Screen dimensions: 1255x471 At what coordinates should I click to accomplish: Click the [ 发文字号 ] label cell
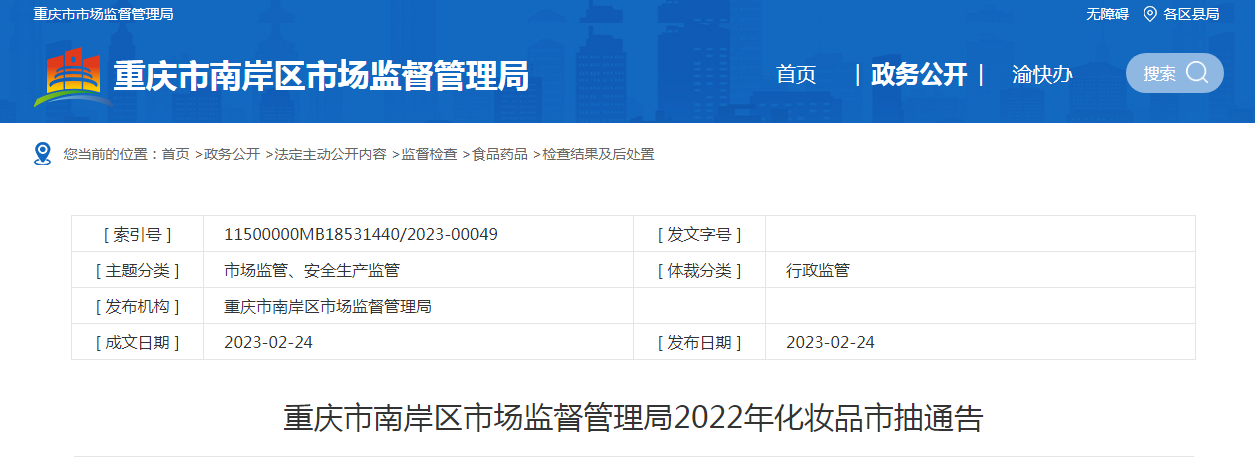[x=699, y=234]
